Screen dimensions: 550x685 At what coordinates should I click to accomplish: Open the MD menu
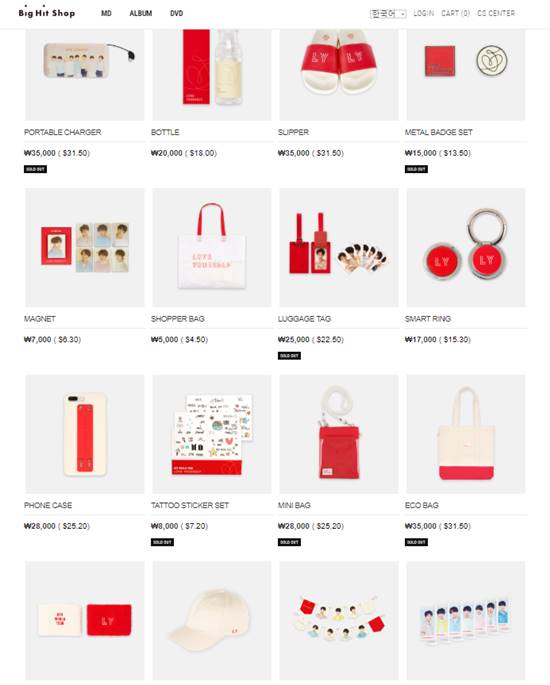coord(106,14)
